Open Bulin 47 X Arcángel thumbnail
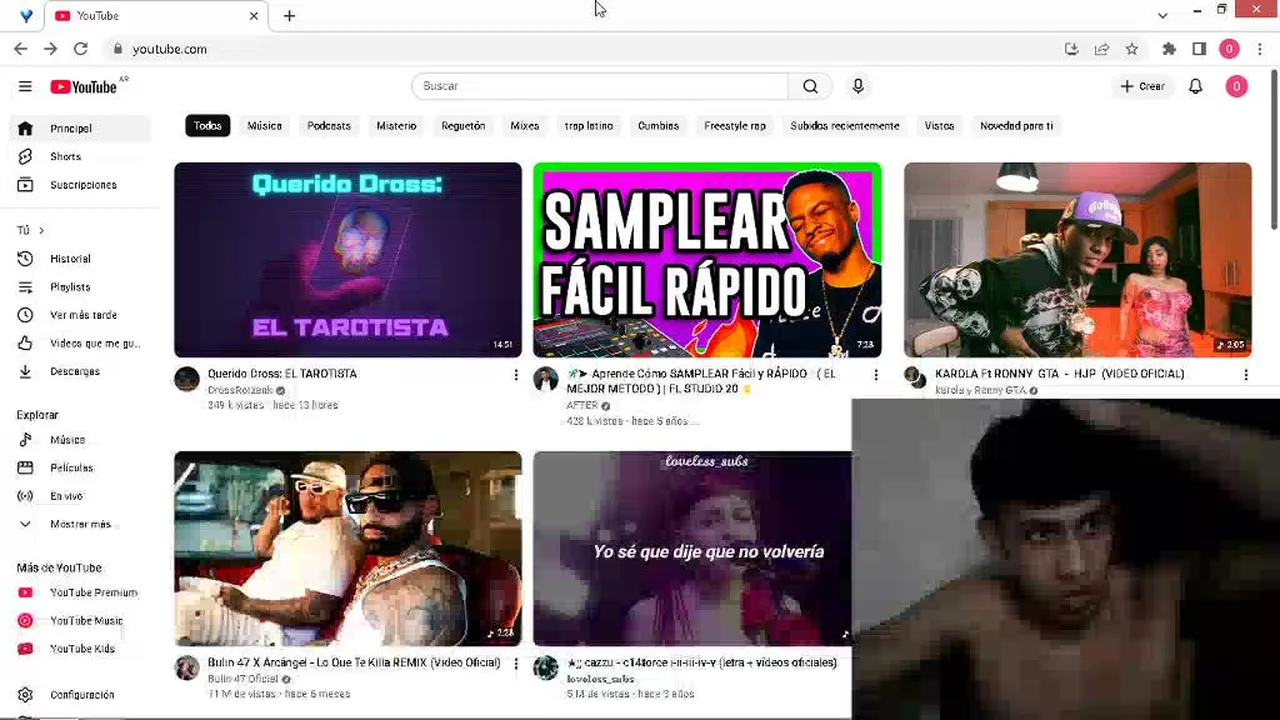The width and height of the screenshot is (1280, 720). pyautogui.click(x=348, y=548)
